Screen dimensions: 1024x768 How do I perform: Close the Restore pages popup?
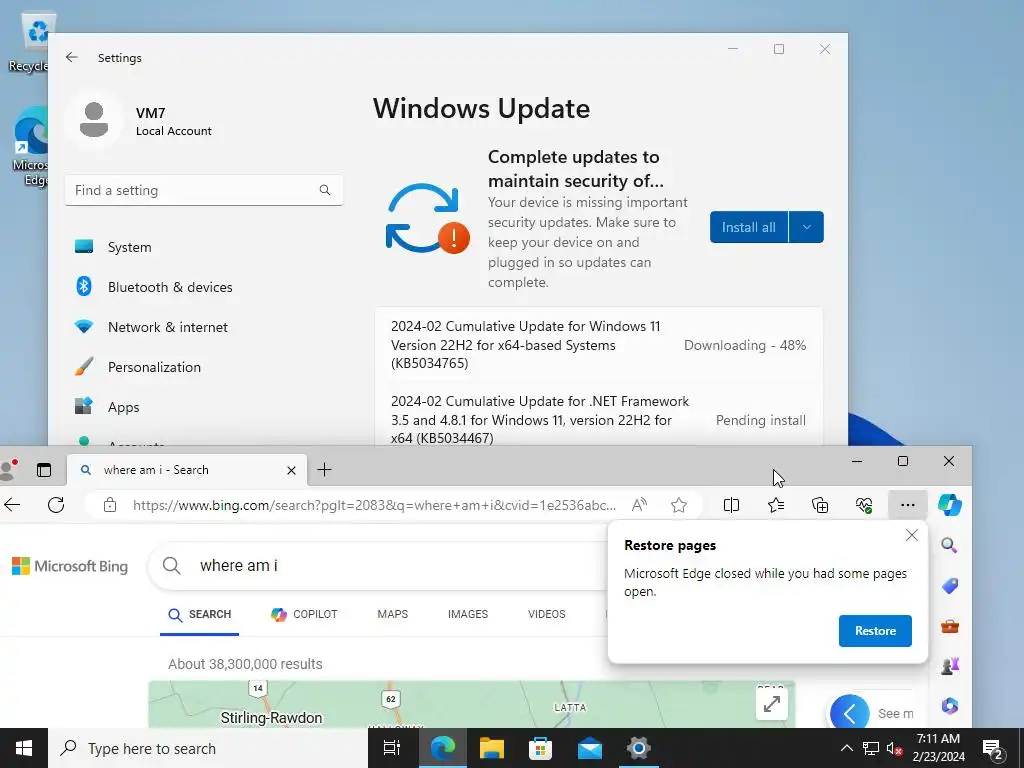coord(912,536)
